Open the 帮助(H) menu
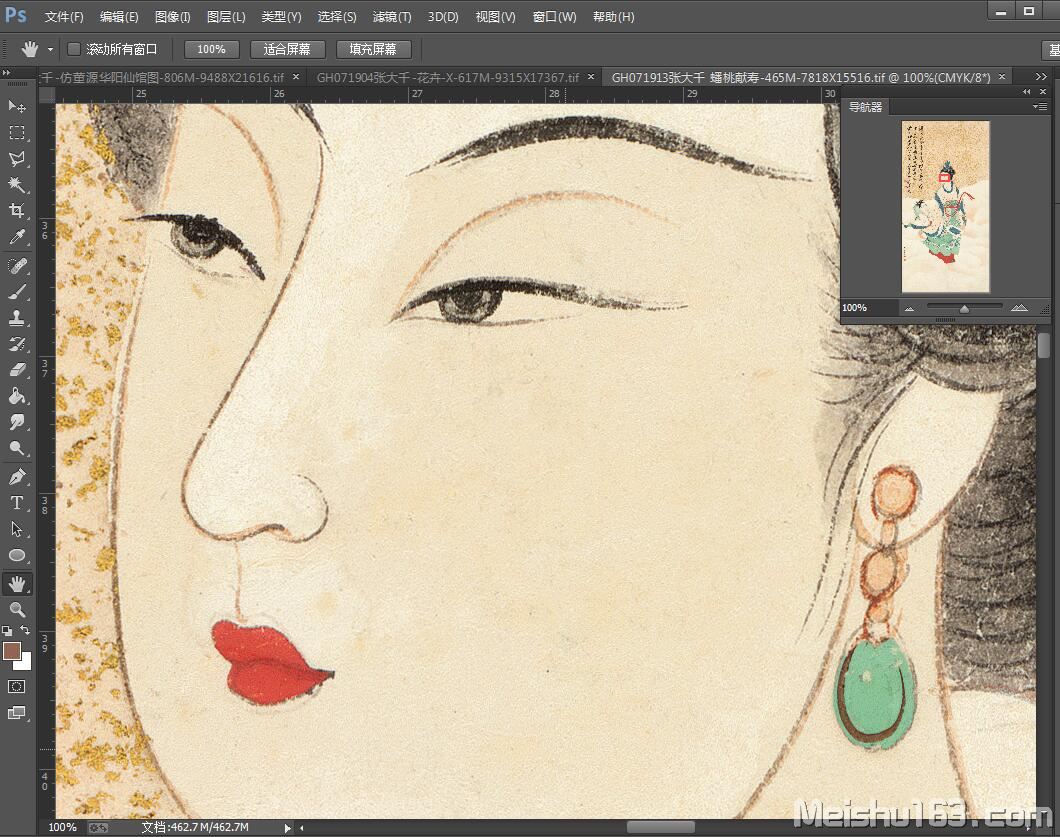The image size is (1060, 837). (614, 17)
